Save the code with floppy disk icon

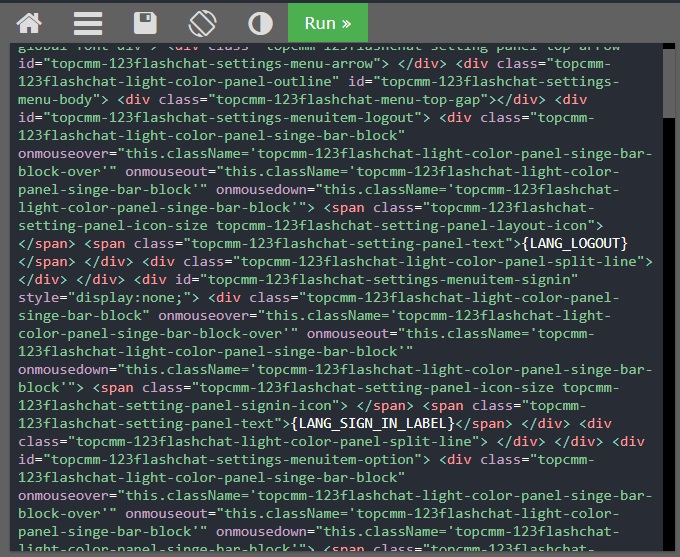[x=145, y=23]
